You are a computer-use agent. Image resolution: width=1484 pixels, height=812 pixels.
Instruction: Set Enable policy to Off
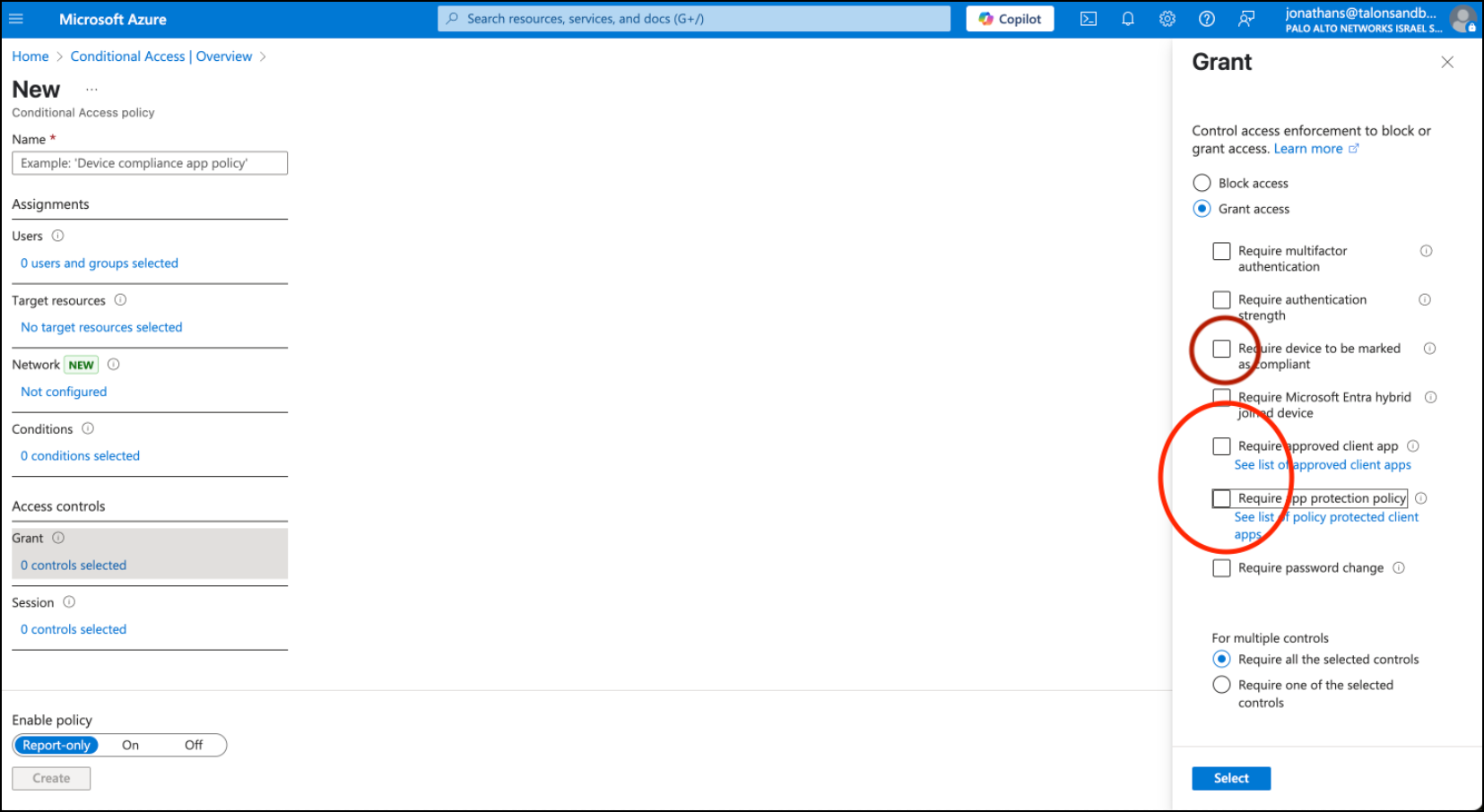[x=194, y=746]
